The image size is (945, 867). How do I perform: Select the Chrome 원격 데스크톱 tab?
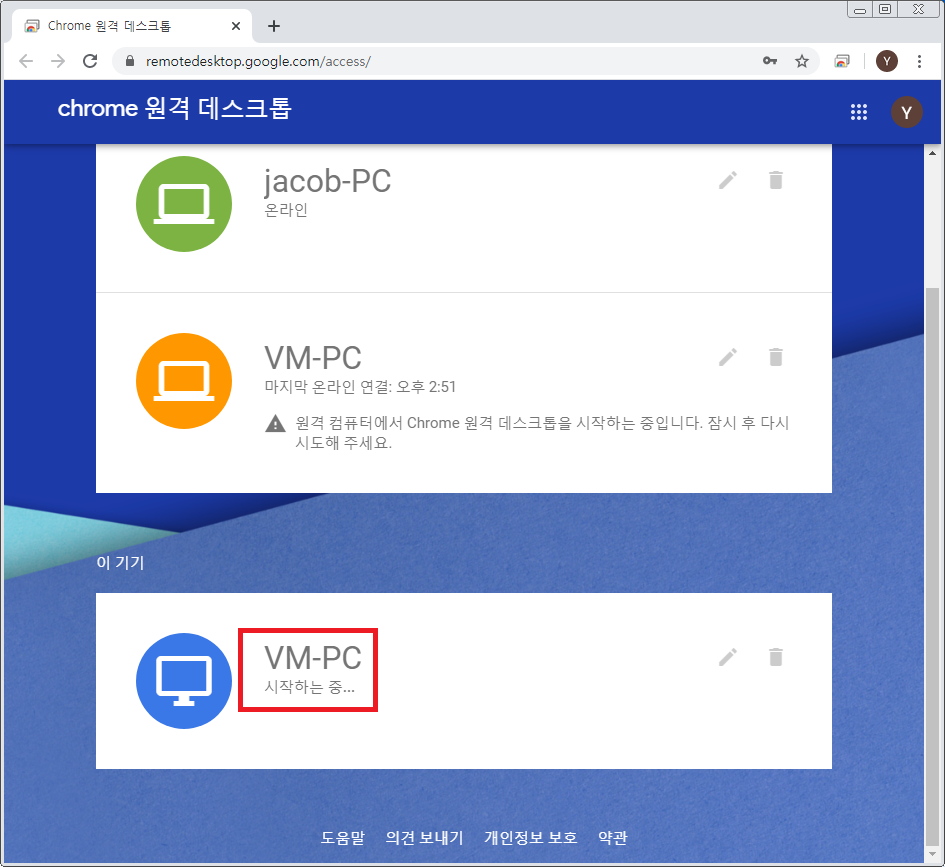tap(131, 26)
